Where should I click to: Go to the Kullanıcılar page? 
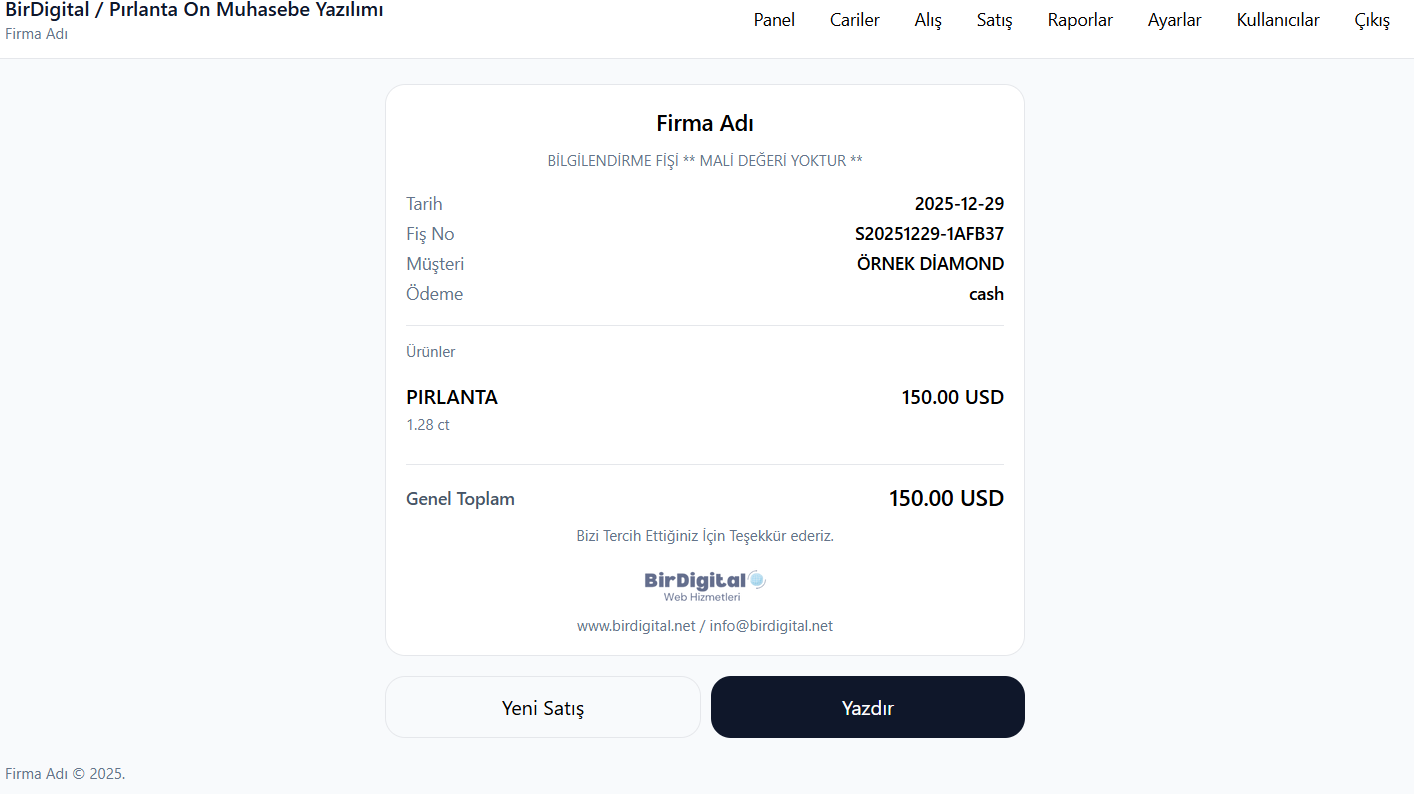(x=1278, y=20)
